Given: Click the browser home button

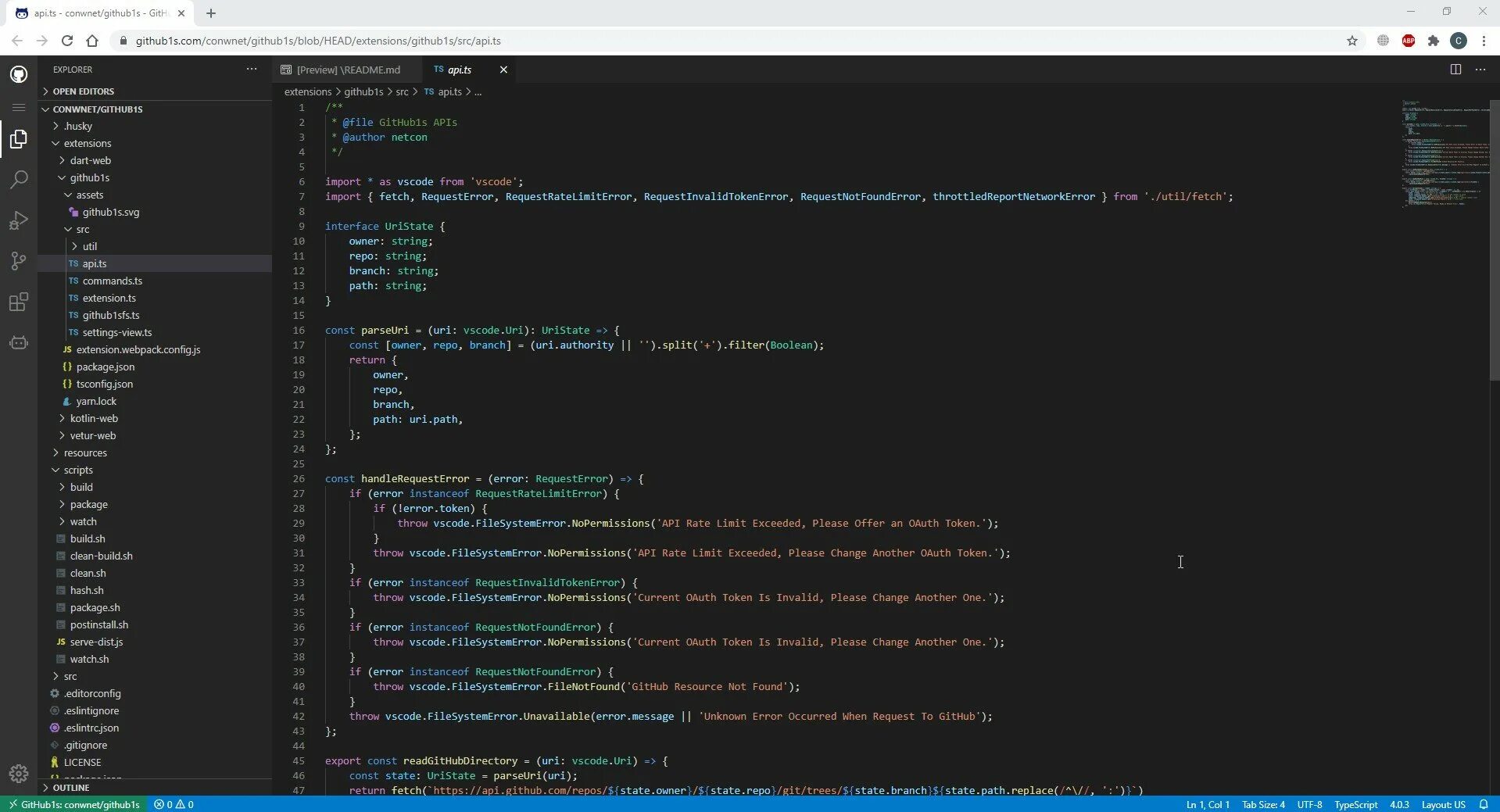Looking at the screenshot, I should tap(92, 41).
